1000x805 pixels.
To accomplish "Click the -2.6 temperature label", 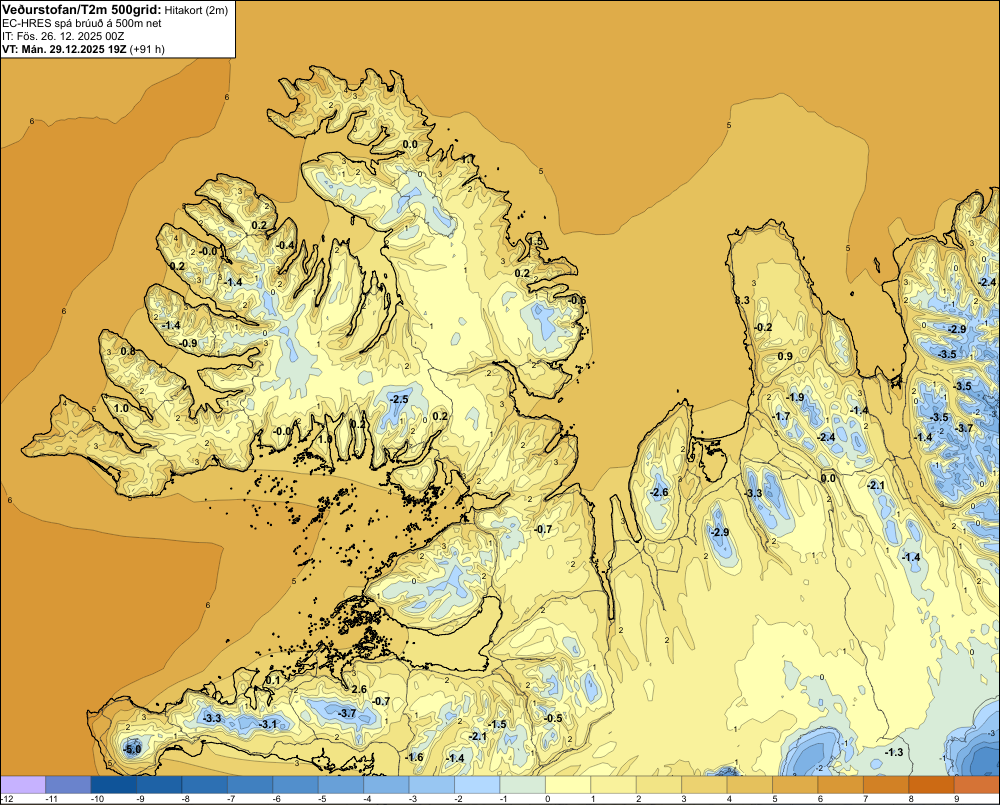I will pos(659,492).
